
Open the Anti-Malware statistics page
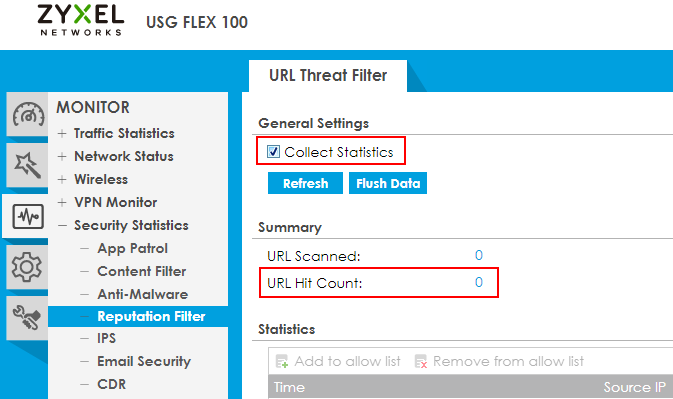[x=142, y=294]
